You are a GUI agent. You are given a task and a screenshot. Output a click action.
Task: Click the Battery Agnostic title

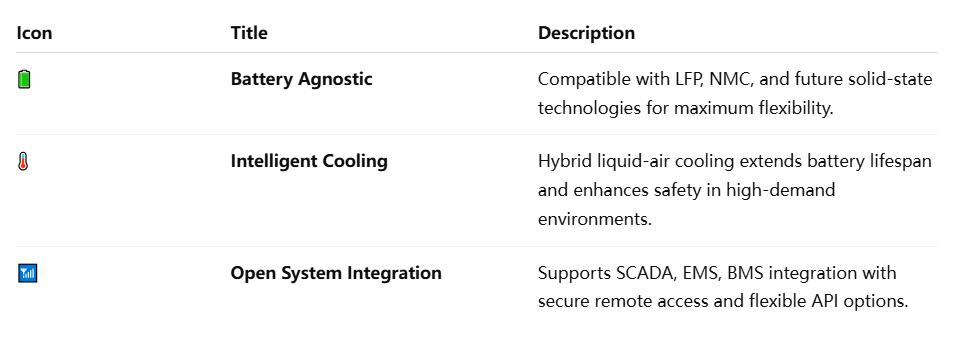302,79
